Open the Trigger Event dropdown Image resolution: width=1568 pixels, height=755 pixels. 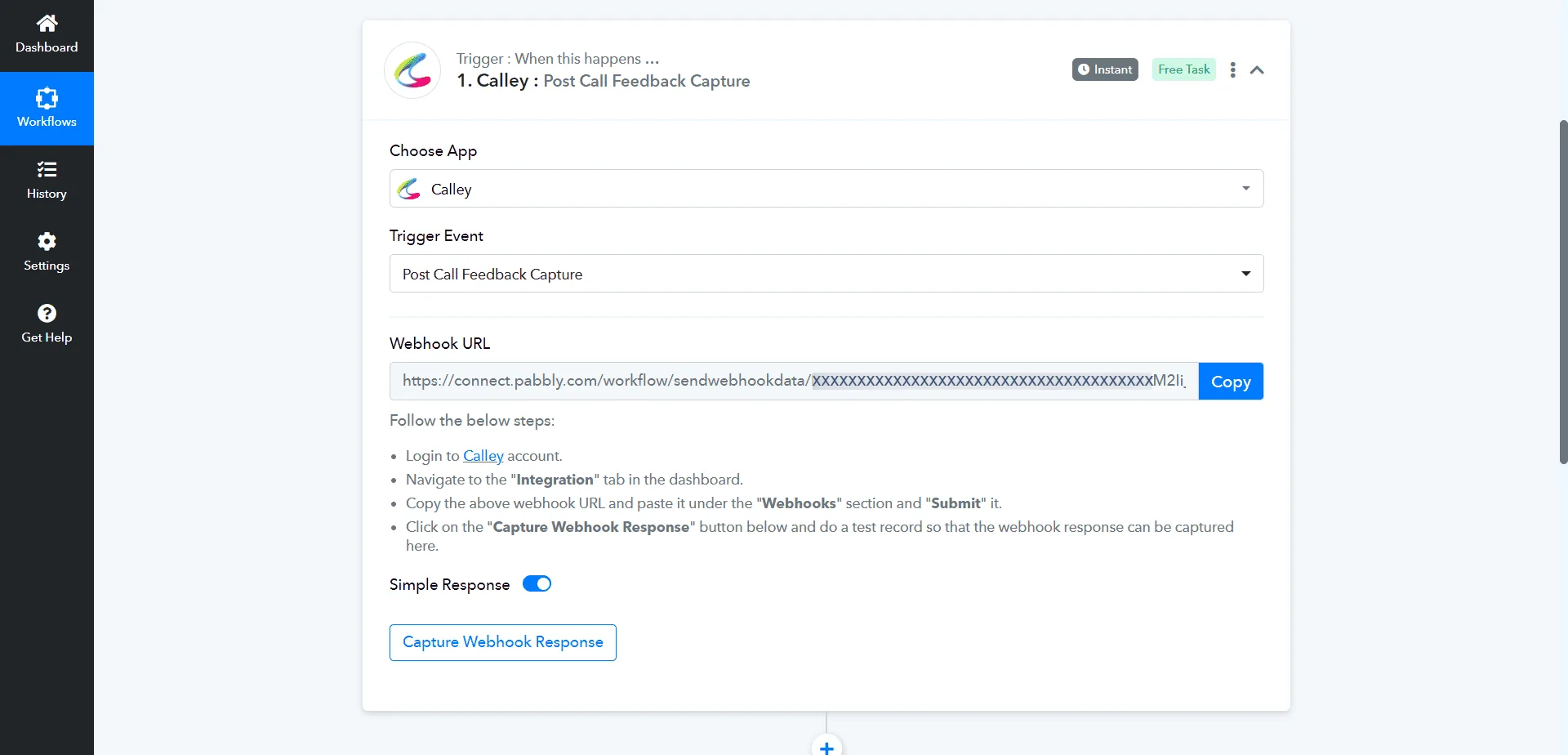coord(826,274)
